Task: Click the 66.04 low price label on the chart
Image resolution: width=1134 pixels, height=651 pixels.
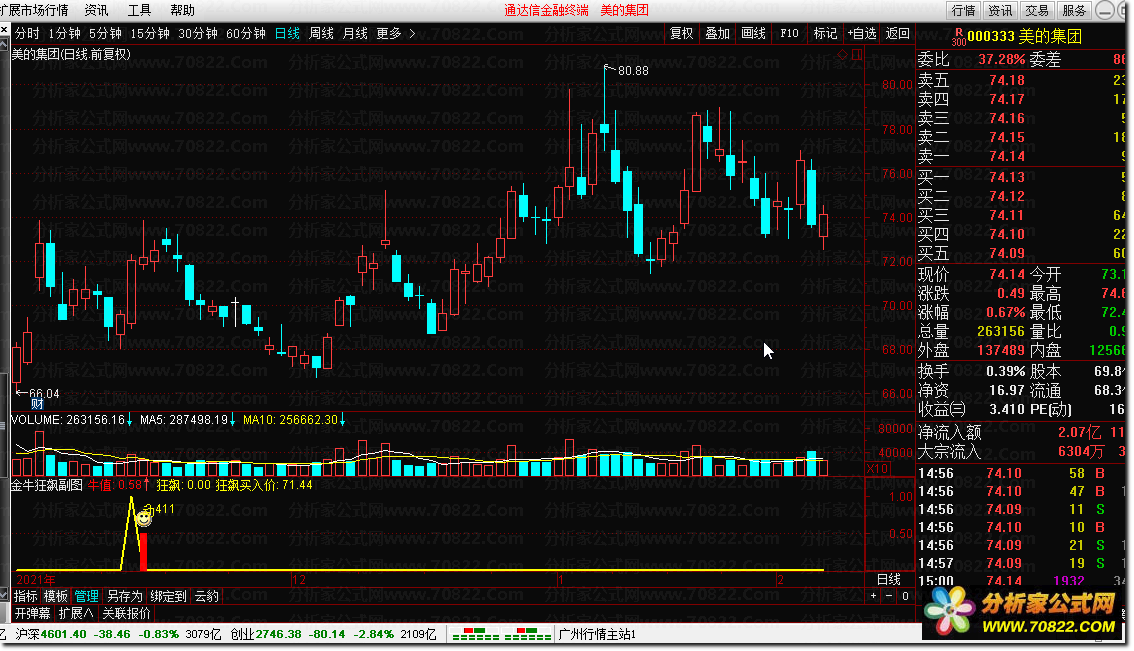Action: (x=43, y=393)
